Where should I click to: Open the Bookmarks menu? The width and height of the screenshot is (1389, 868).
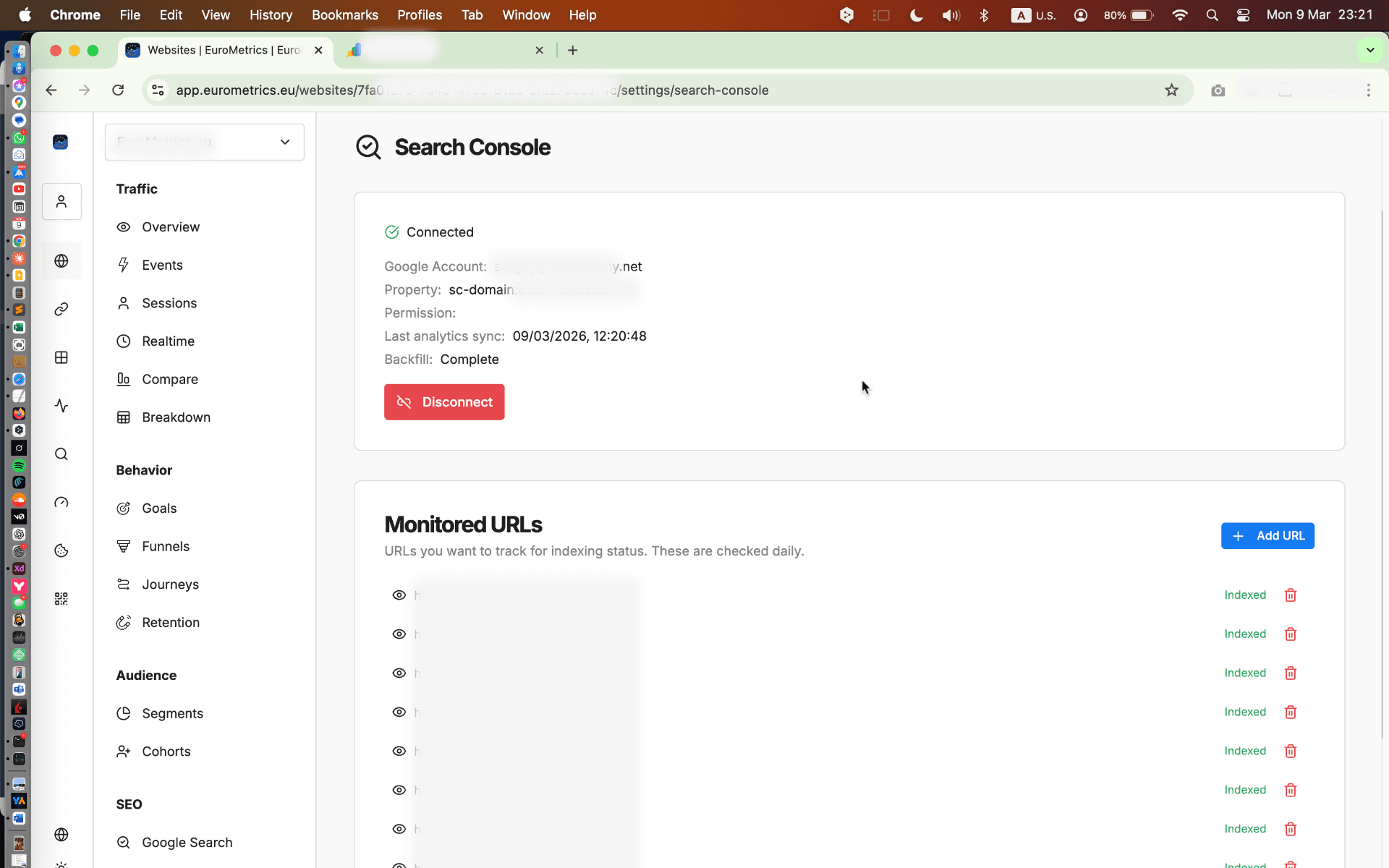[345, 14]
